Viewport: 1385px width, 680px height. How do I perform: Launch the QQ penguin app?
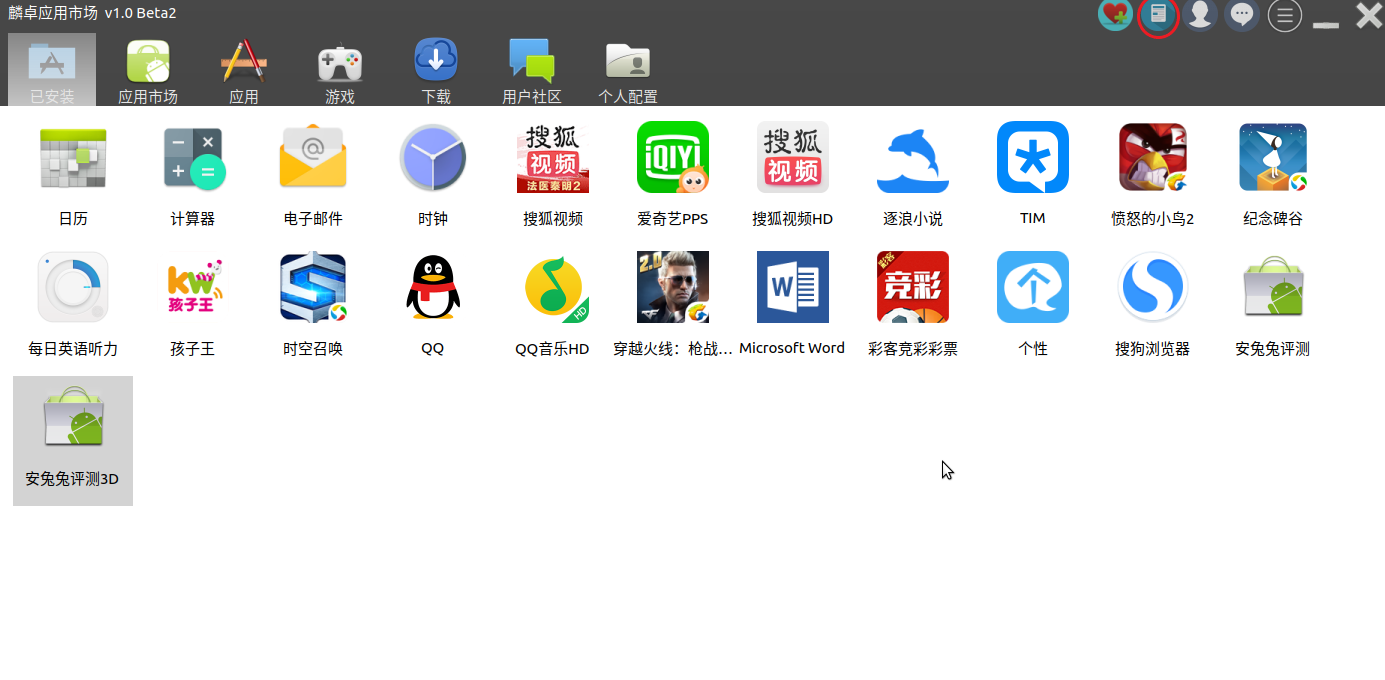(433, 287)
